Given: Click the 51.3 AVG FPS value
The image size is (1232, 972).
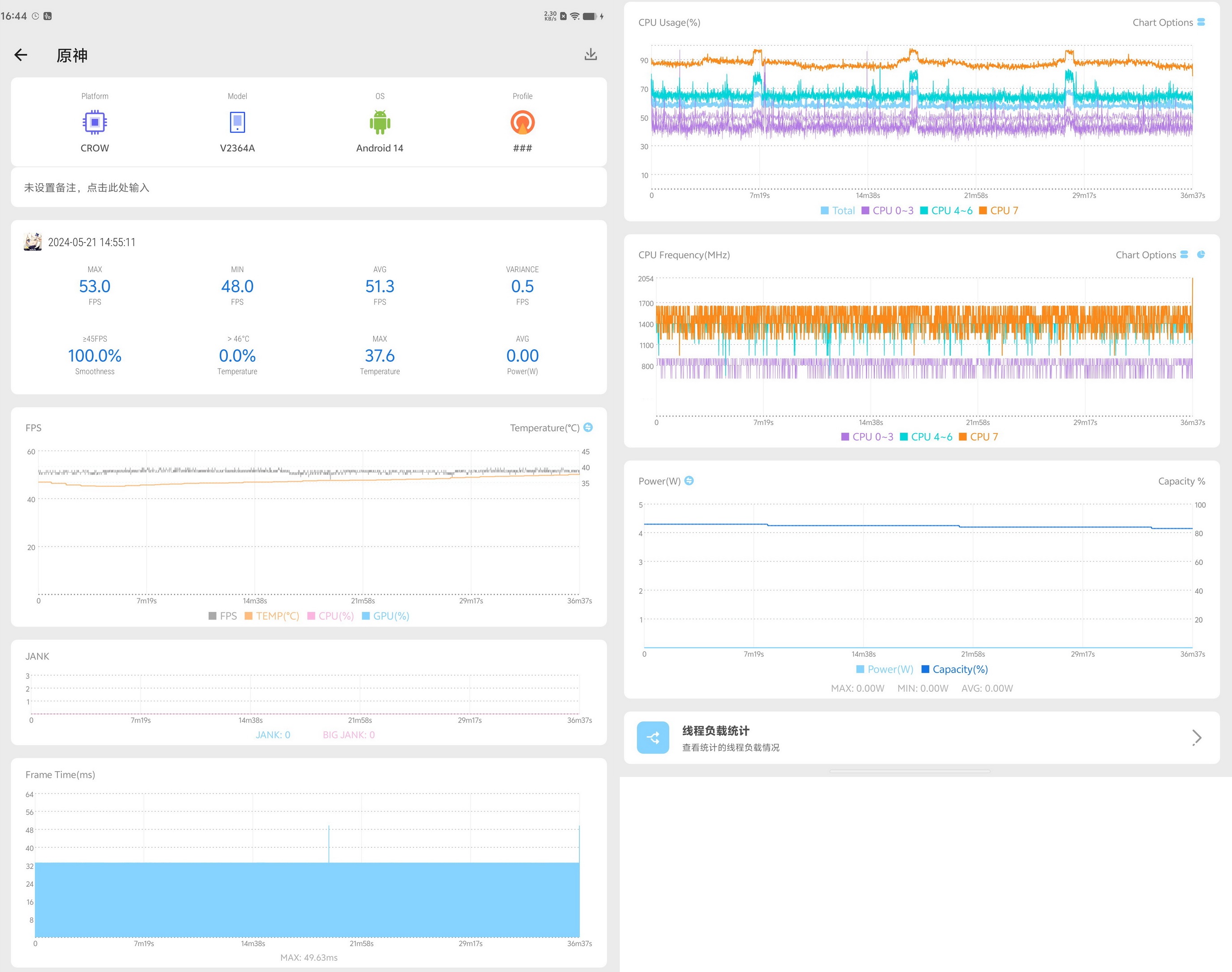Looking at the screenshot, I should 380,286.
